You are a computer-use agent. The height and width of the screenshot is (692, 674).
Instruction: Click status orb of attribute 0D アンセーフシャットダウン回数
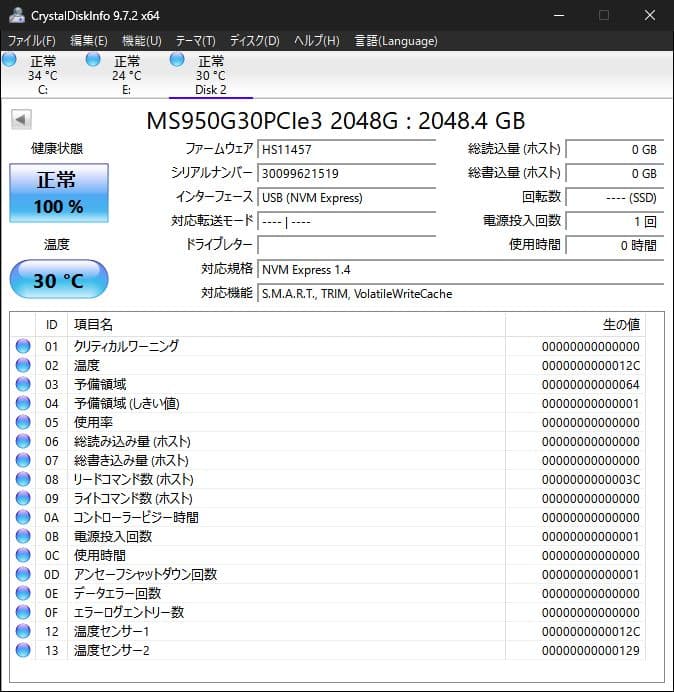click(x=23, y=574)
